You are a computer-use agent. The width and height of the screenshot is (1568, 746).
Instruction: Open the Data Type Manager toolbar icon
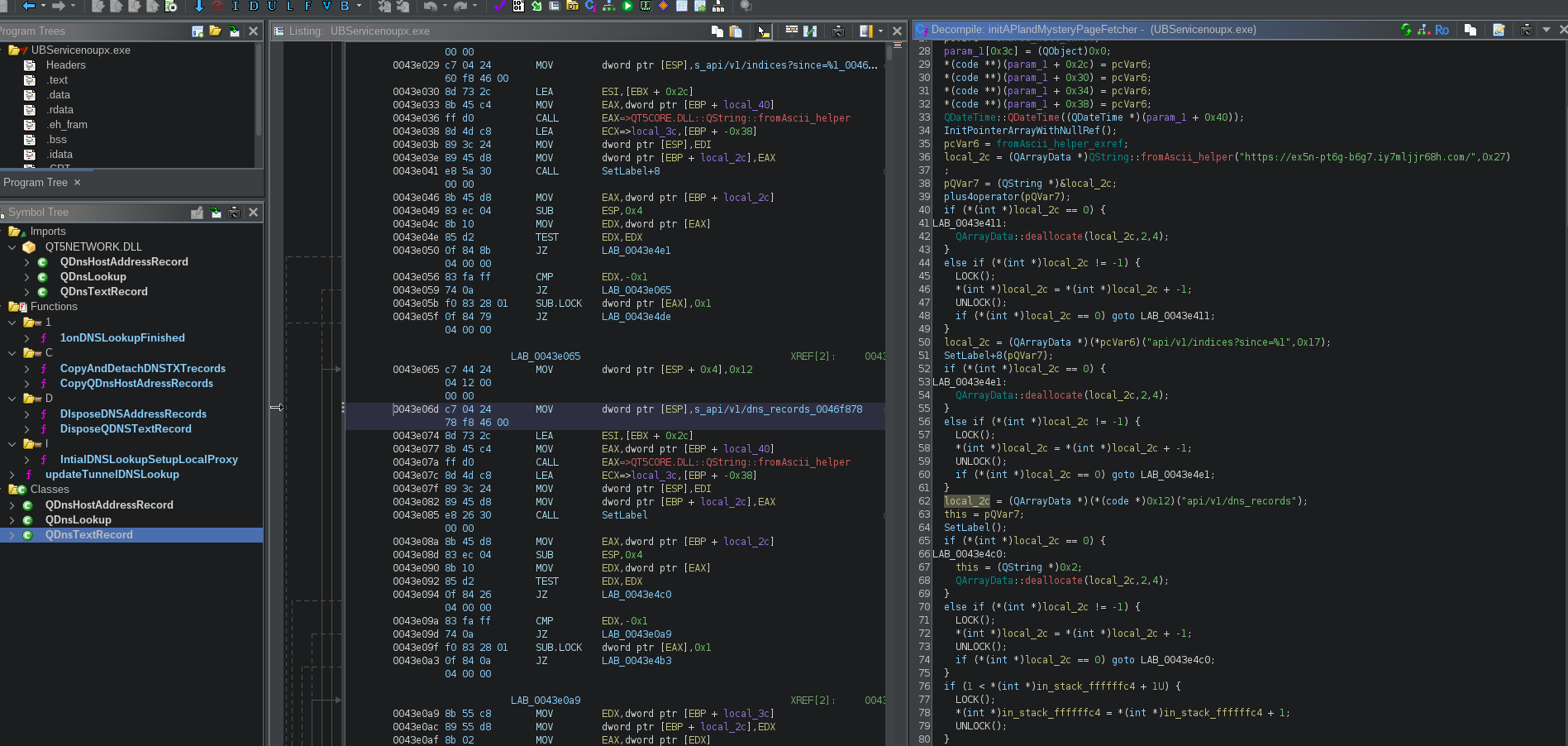click(571, 7)
